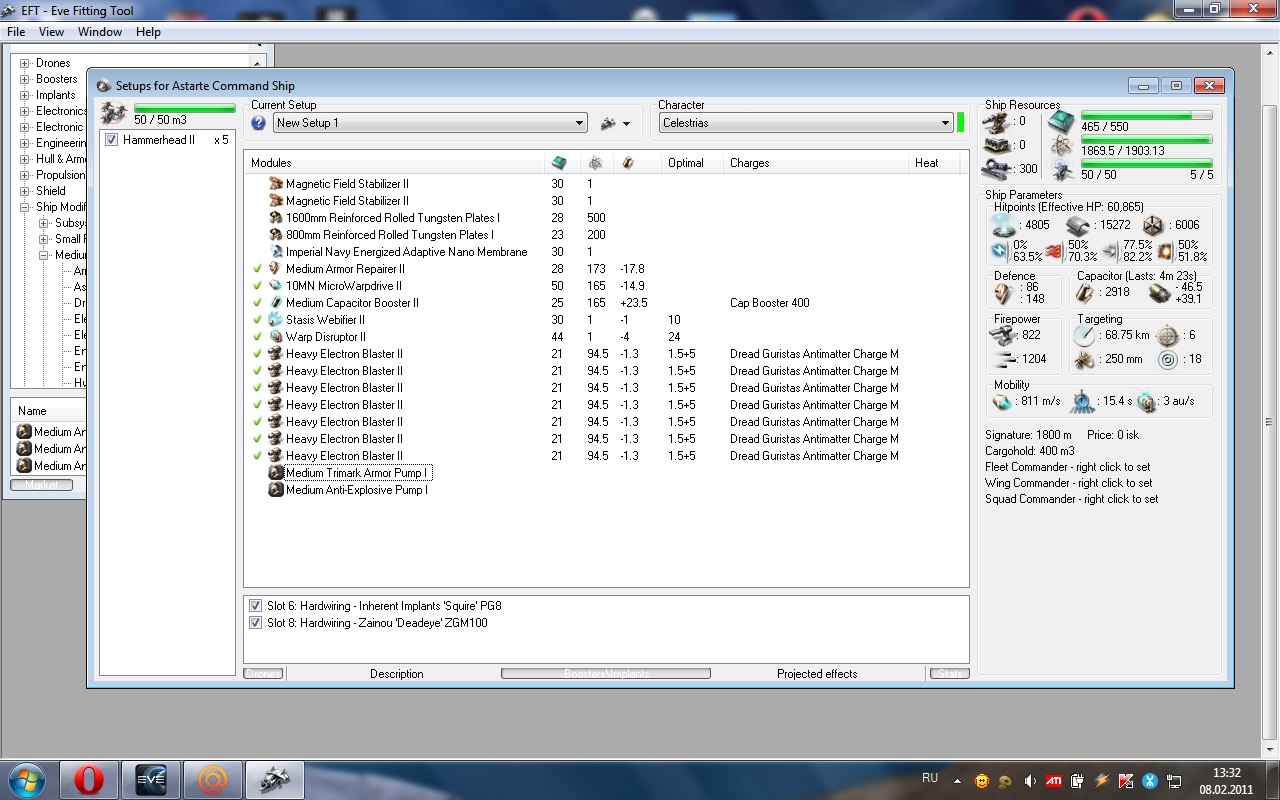This screenshot has width=1280, height=800.
Task: Click the powergrid icon beside 1869.5 / 1903.13
Action: click(1061, 147)
